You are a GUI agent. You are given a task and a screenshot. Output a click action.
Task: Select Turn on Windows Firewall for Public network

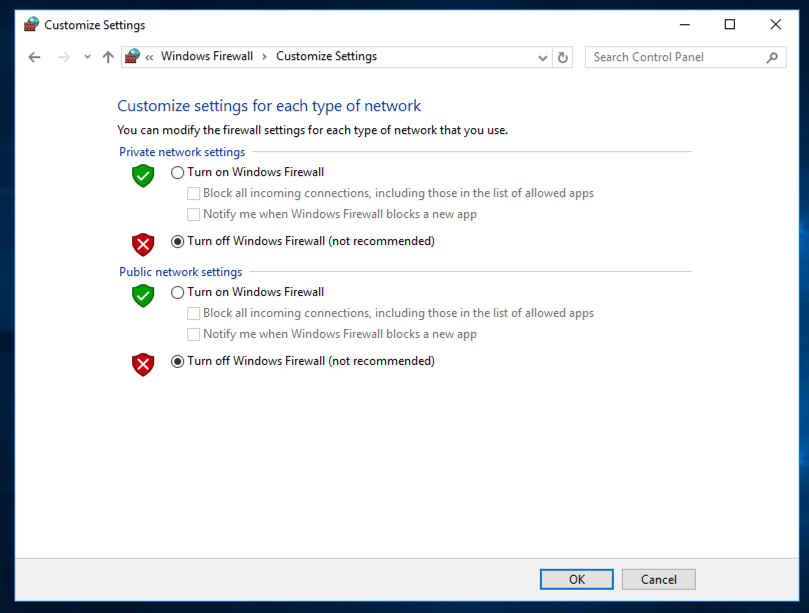point(178,292)
